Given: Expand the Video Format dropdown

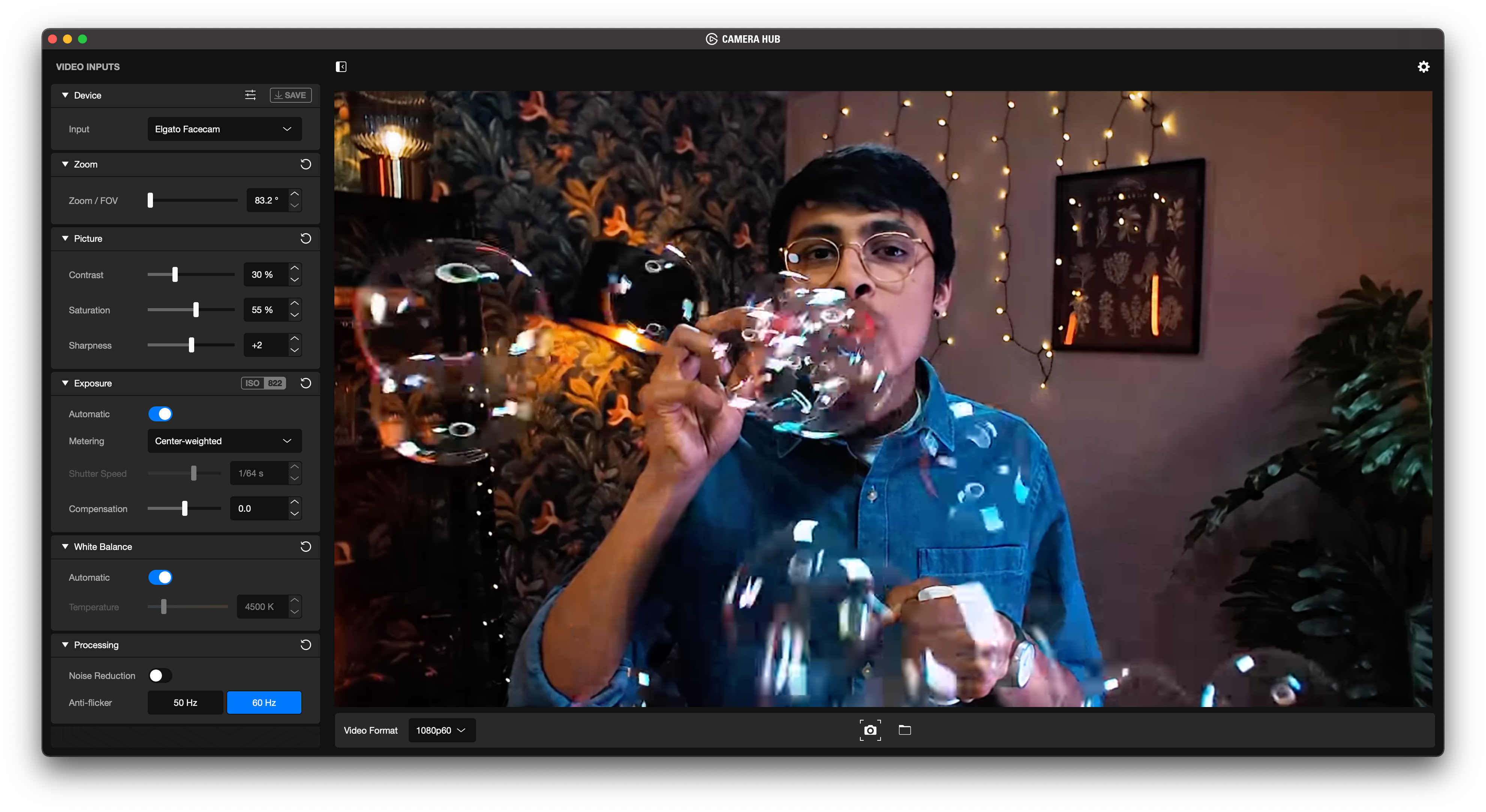Looking at the screenshot, I should 441,730.
